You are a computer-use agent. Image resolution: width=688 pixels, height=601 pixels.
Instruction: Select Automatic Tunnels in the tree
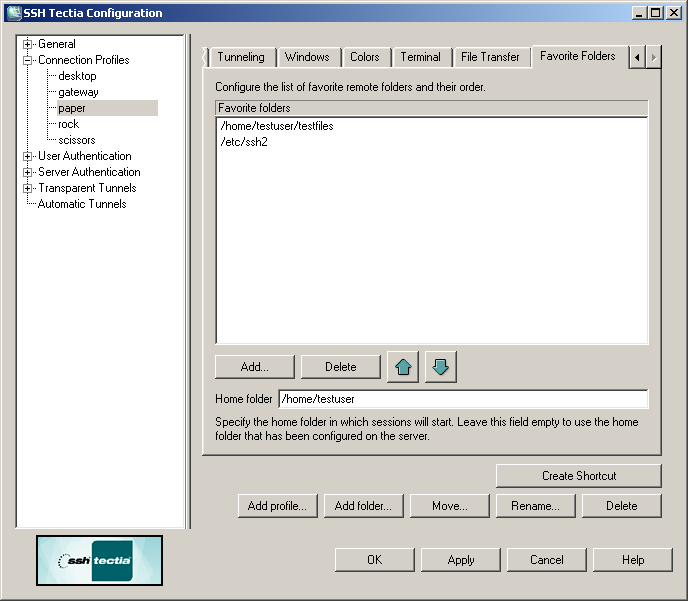point(82,204)
